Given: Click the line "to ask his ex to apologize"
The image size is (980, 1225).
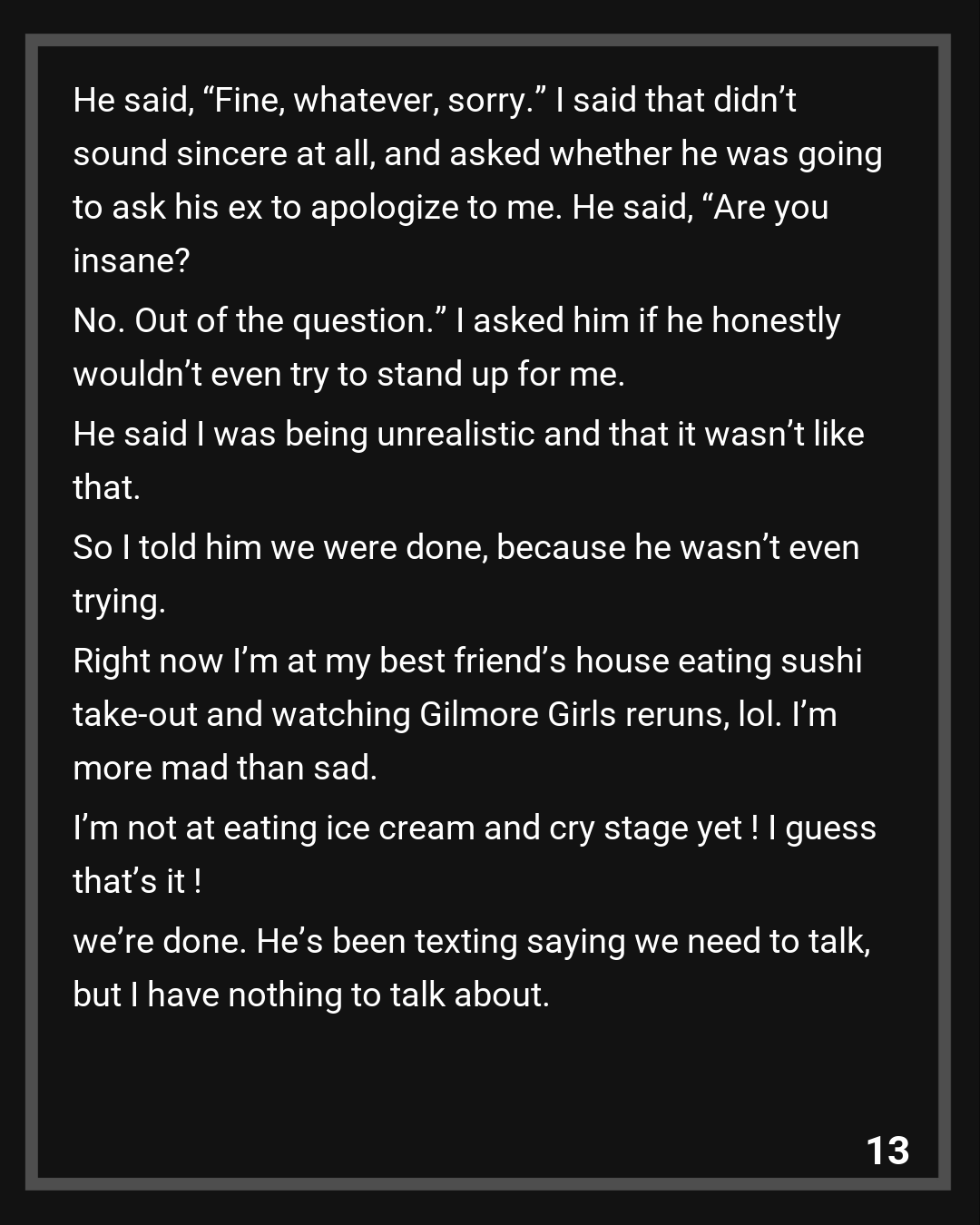Looking at the screenshot, I should click(x=450, y=208).
